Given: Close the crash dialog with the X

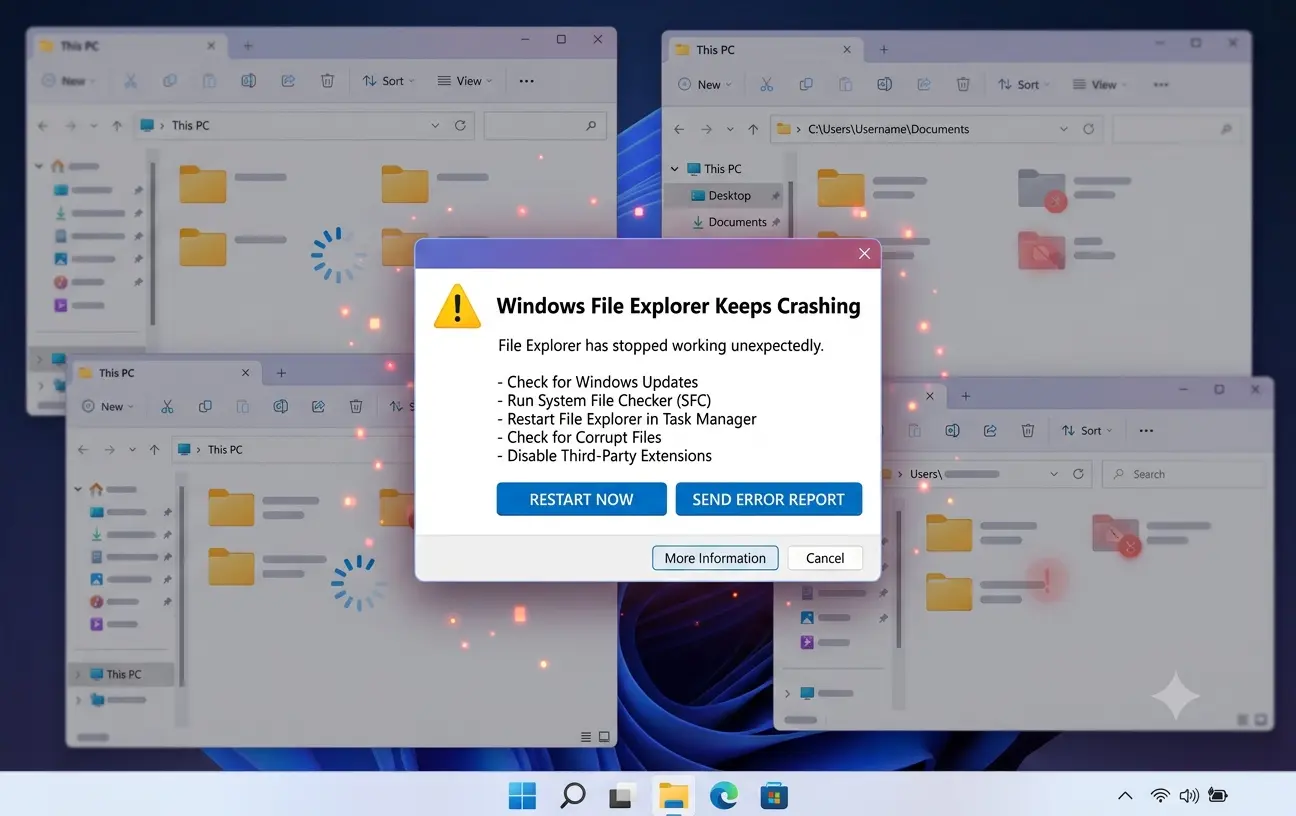Looking at the screenshot, I should pos(864,254).
